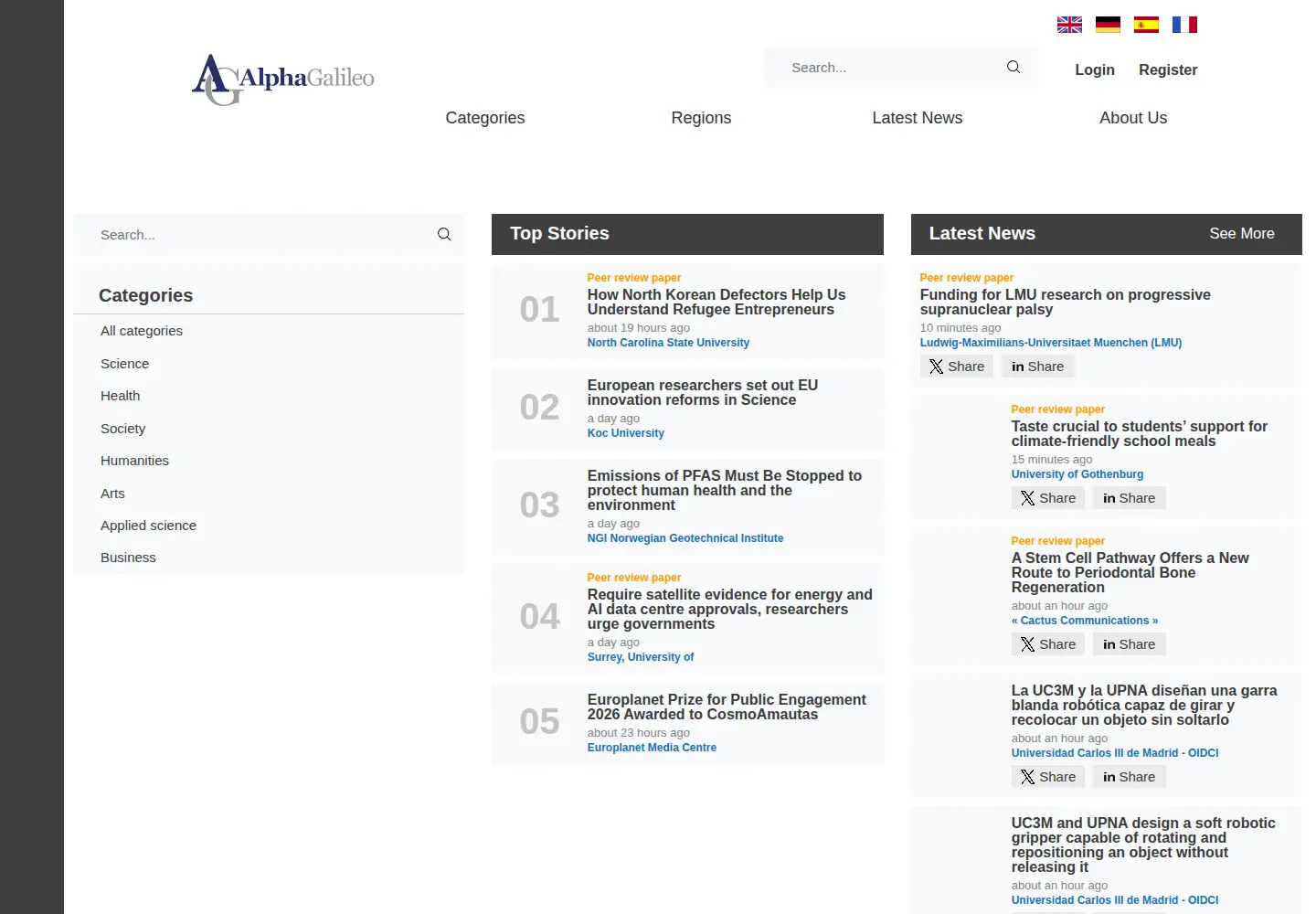Switch language using the Spanish flag
Viewport: 1316px width, 914px height.
coord(1146,25)
